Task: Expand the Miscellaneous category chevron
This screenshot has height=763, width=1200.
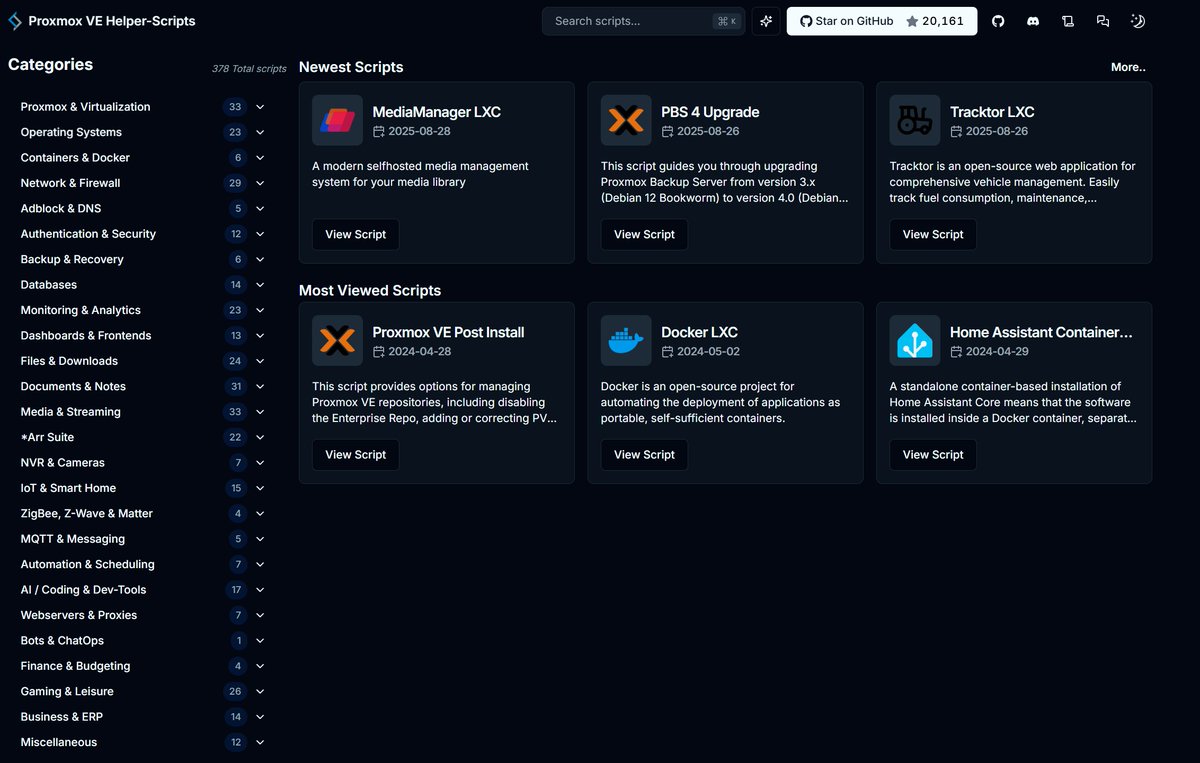Action: 260,742
